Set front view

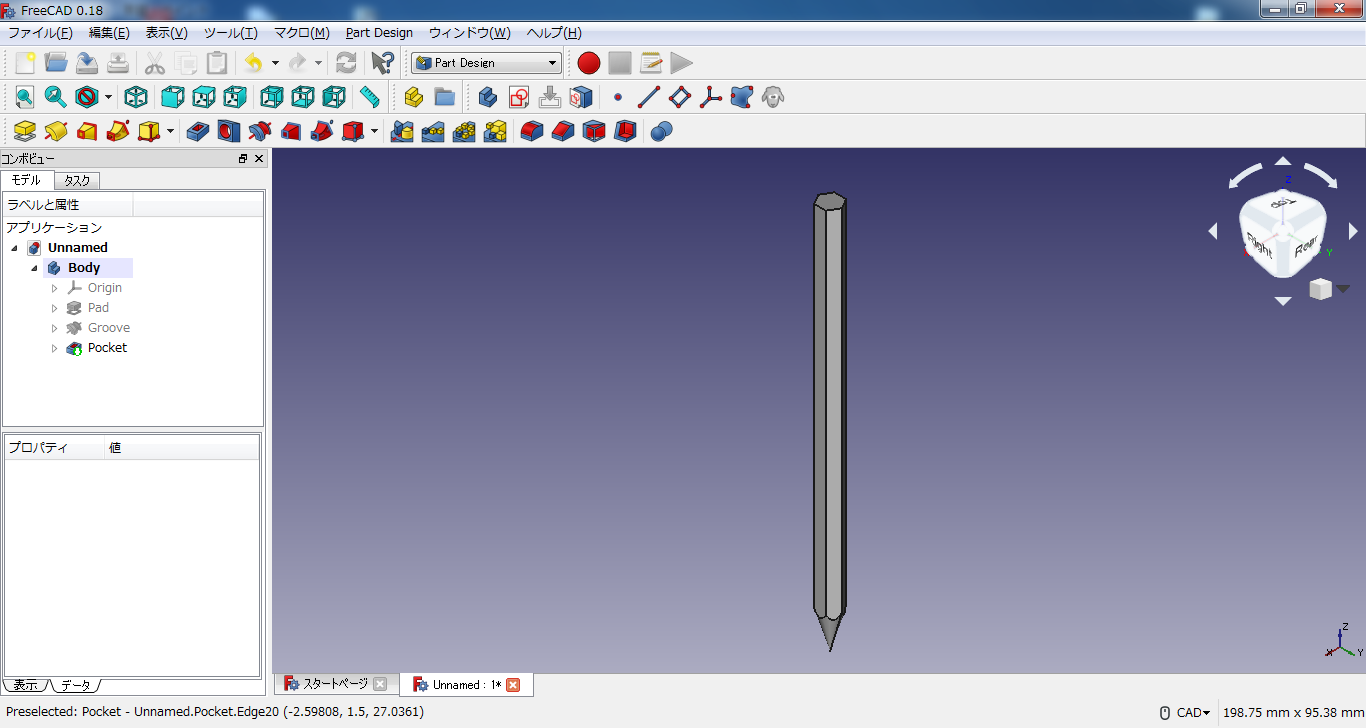click(x=173, y=97)
